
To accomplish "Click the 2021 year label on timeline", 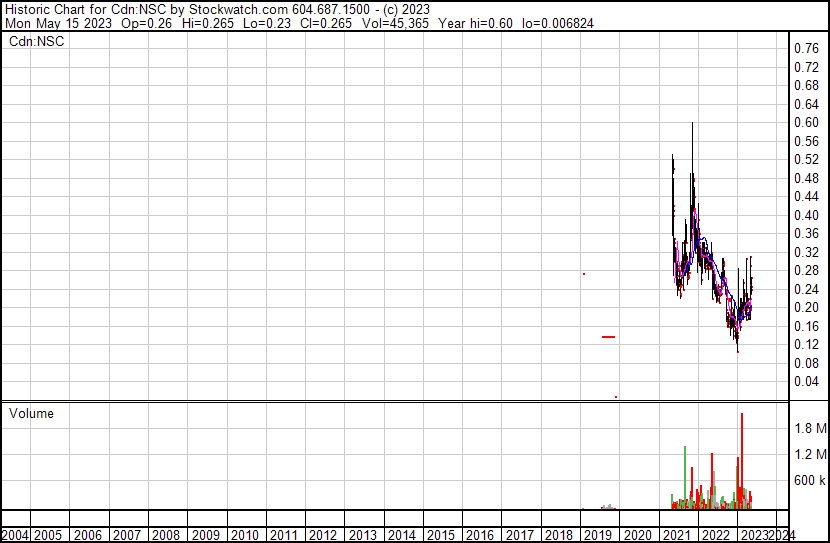I will click(677, 535).
